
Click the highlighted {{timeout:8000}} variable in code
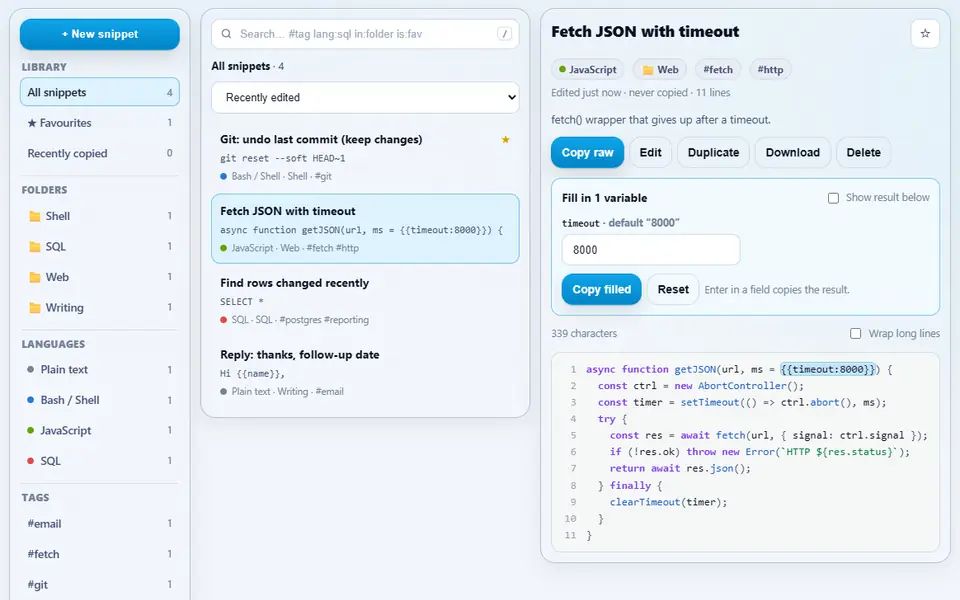[x=828, y=369]
